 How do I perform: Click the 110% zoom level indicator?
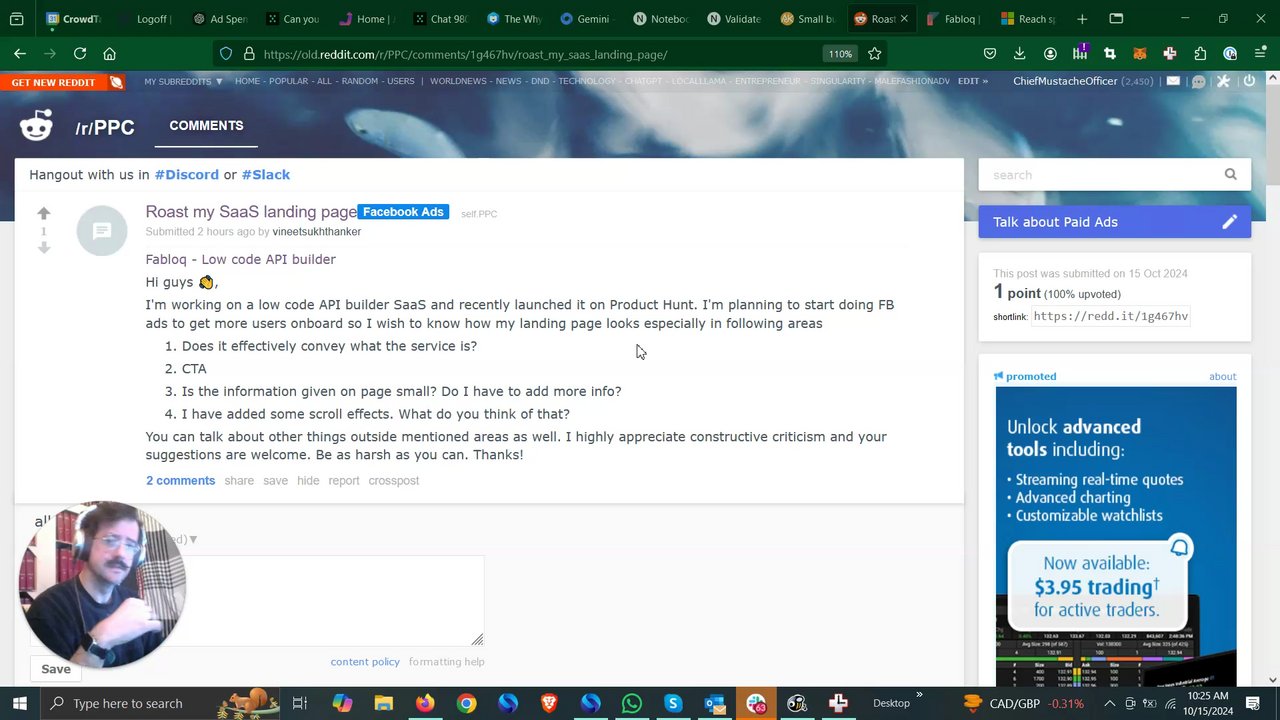pyautogui.click(x=840, y=54)
